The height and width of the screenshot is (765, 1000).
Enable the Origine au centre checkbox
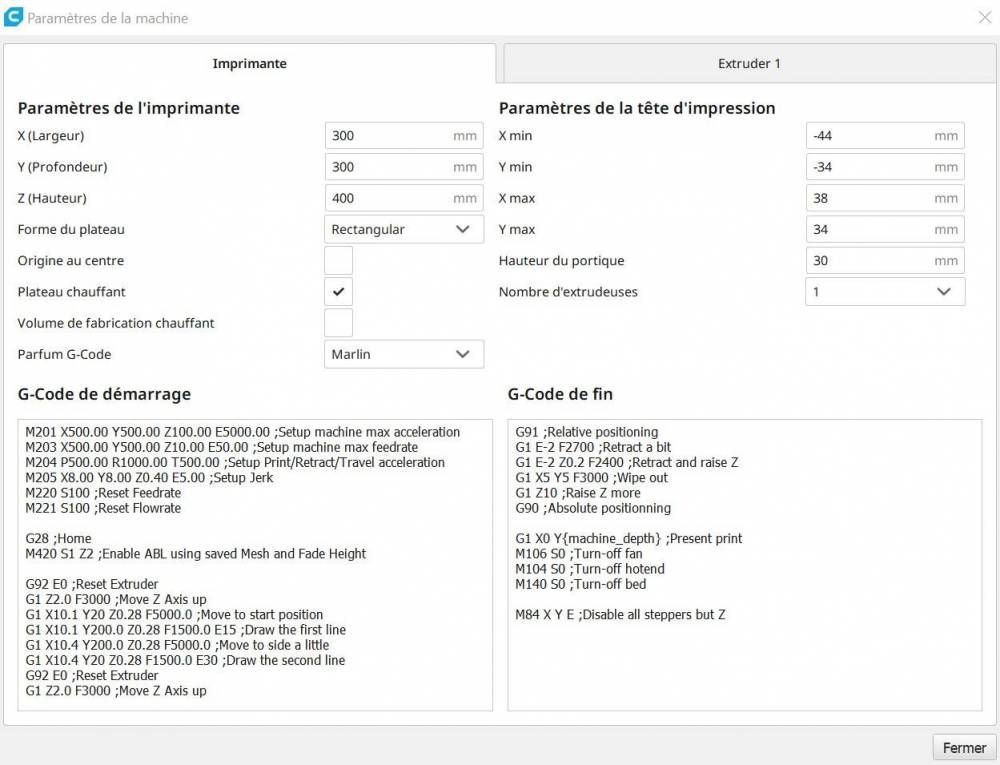(x=338, y=261)
